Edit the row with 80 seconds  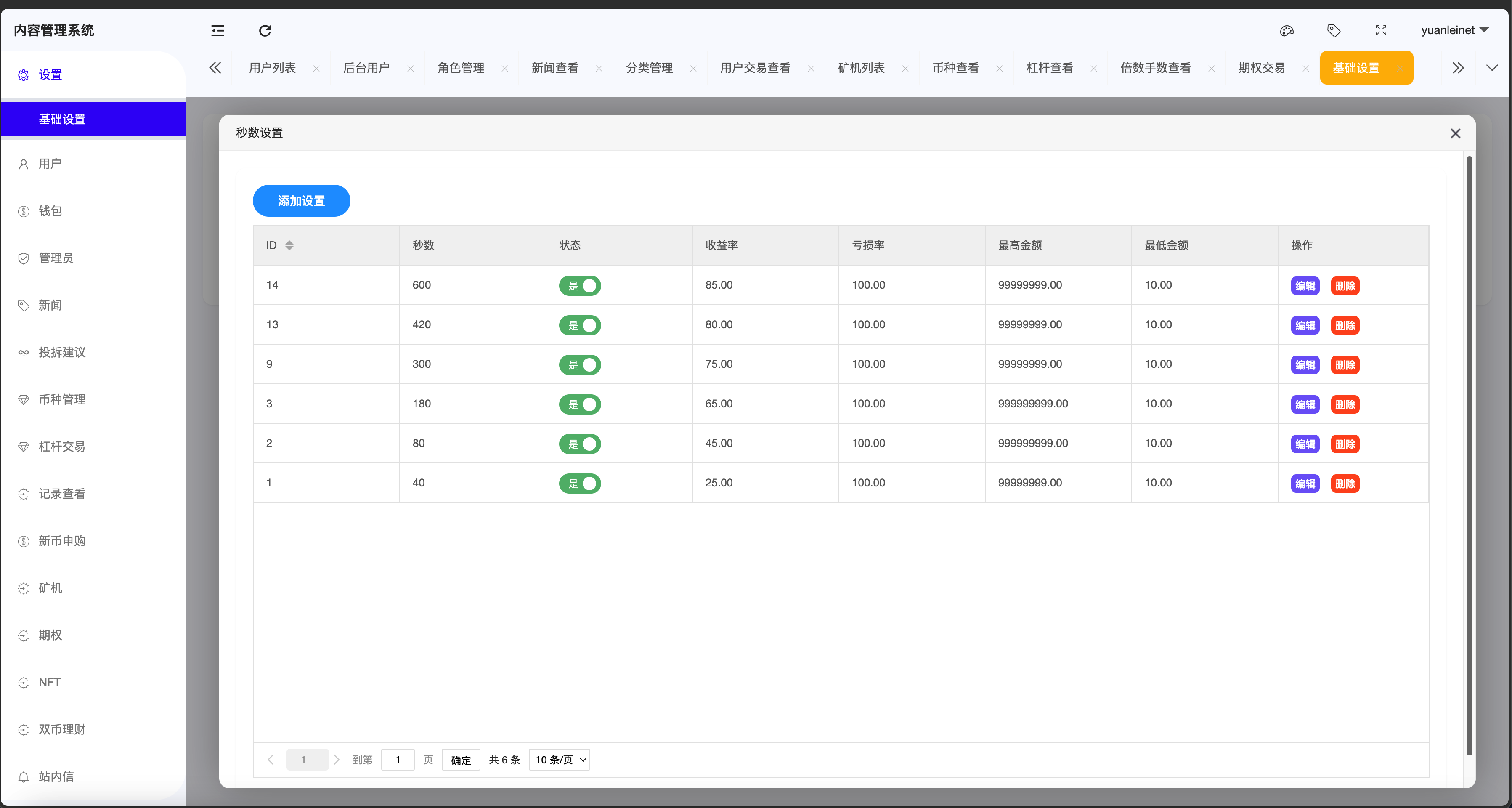pyautogui.click(x=1305, y=444)
